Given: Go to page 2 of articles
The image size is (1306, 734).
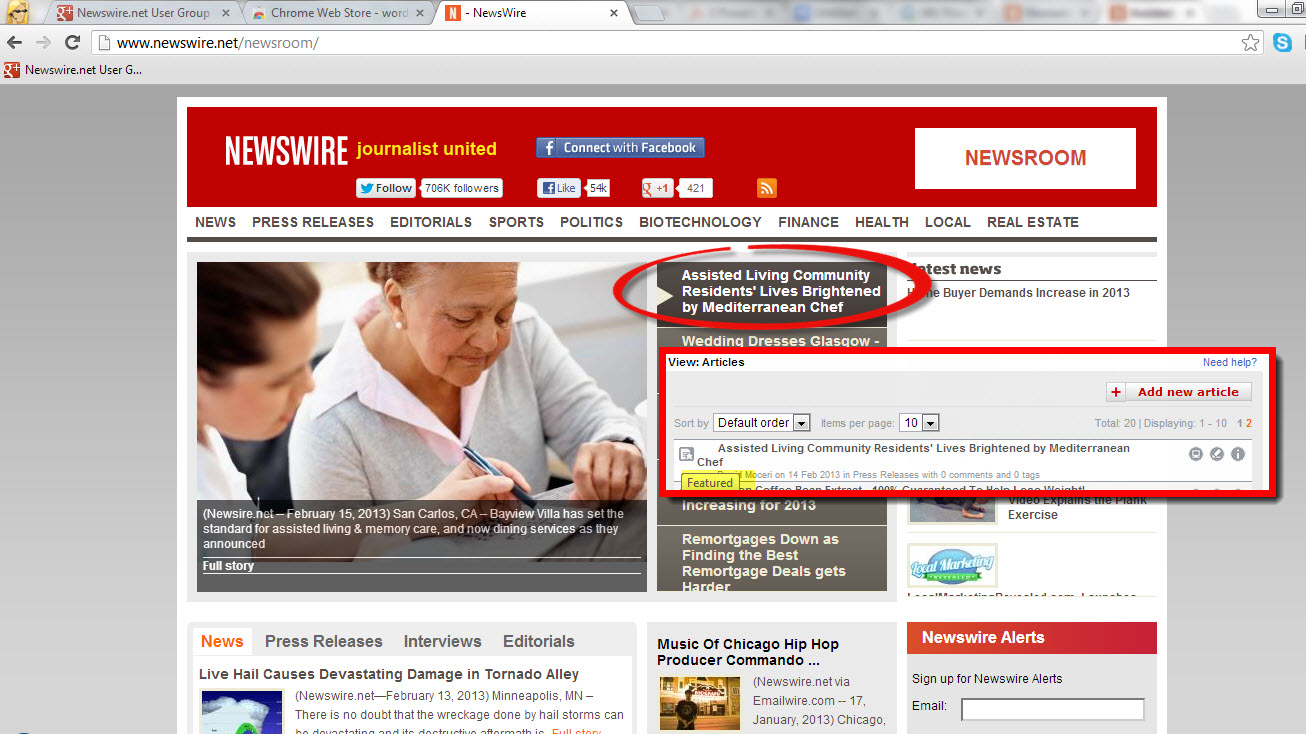Looking at the screenshot, I should tap(1248, 423).
